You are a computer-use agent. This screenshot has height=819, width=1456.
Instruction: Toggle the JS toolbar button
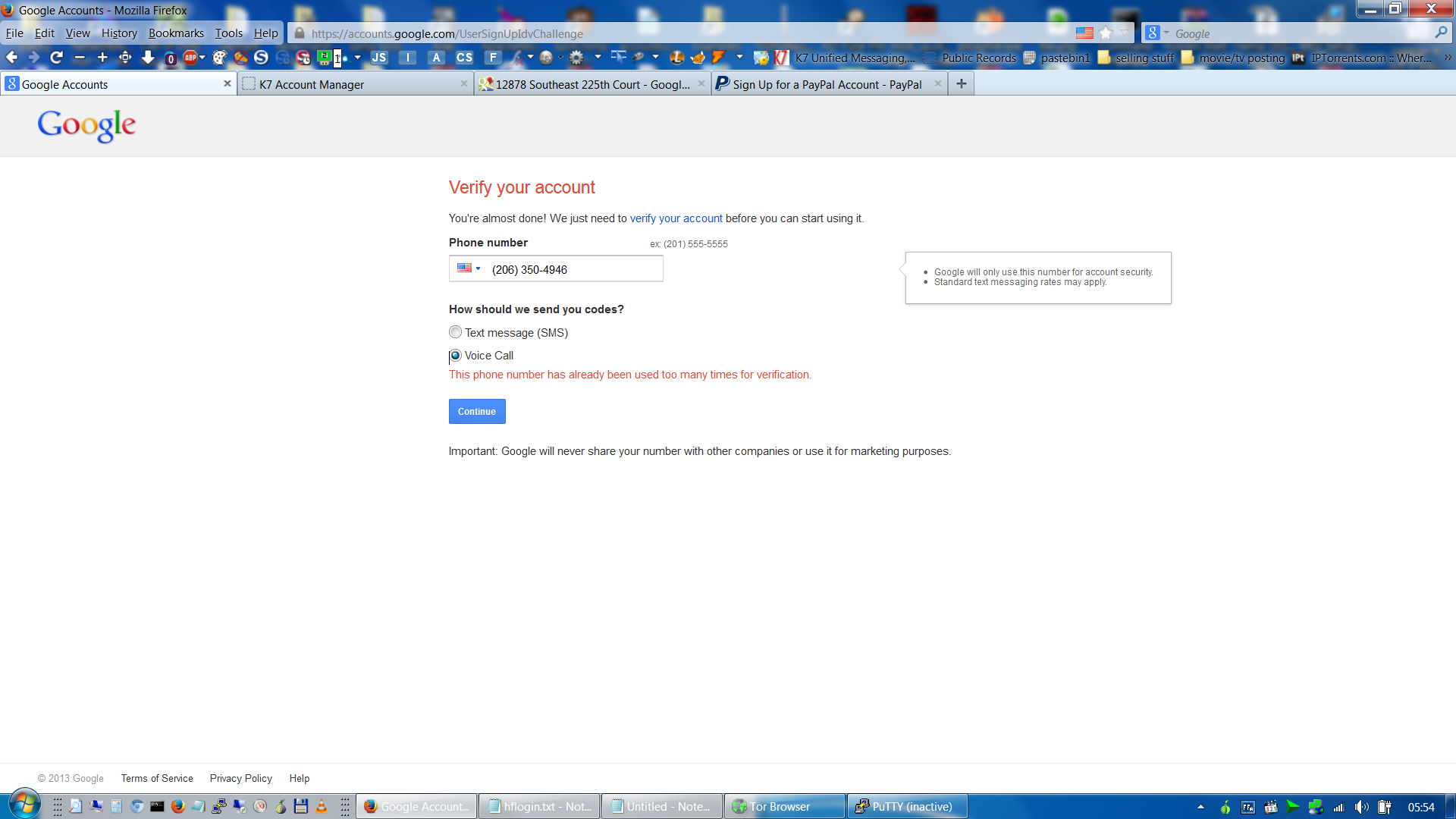pyautogui.click(x=379, y=58)
